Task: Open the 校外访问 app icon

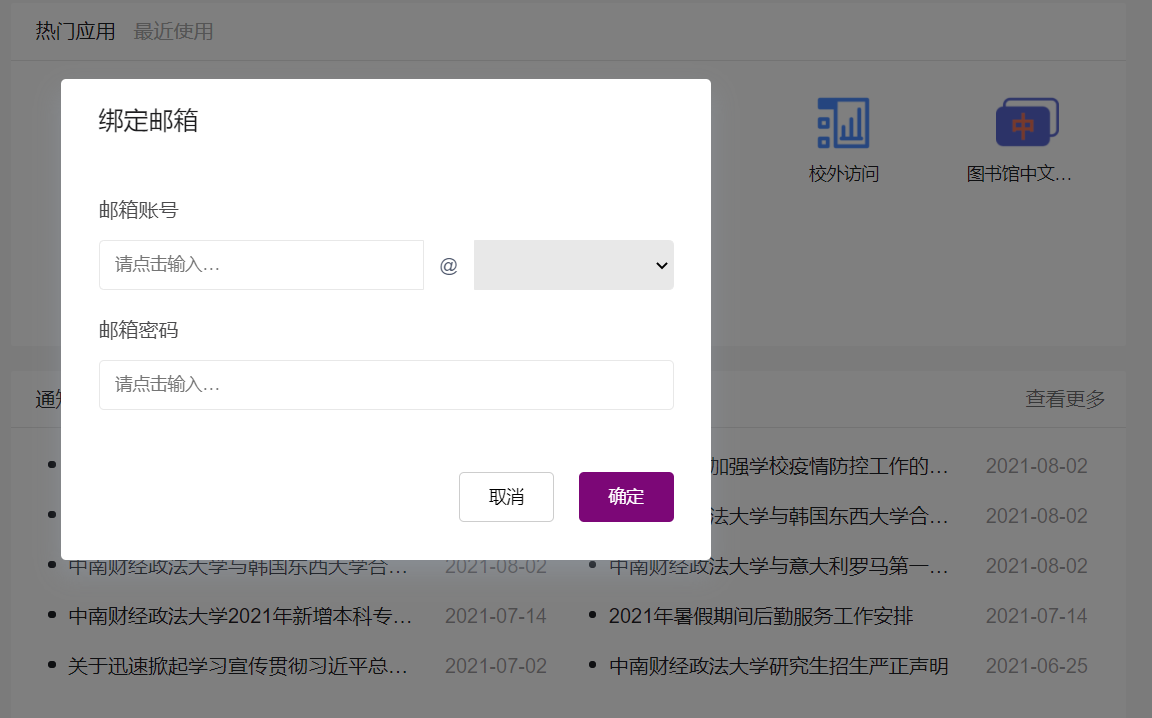Action: click(x=843, y=123)
